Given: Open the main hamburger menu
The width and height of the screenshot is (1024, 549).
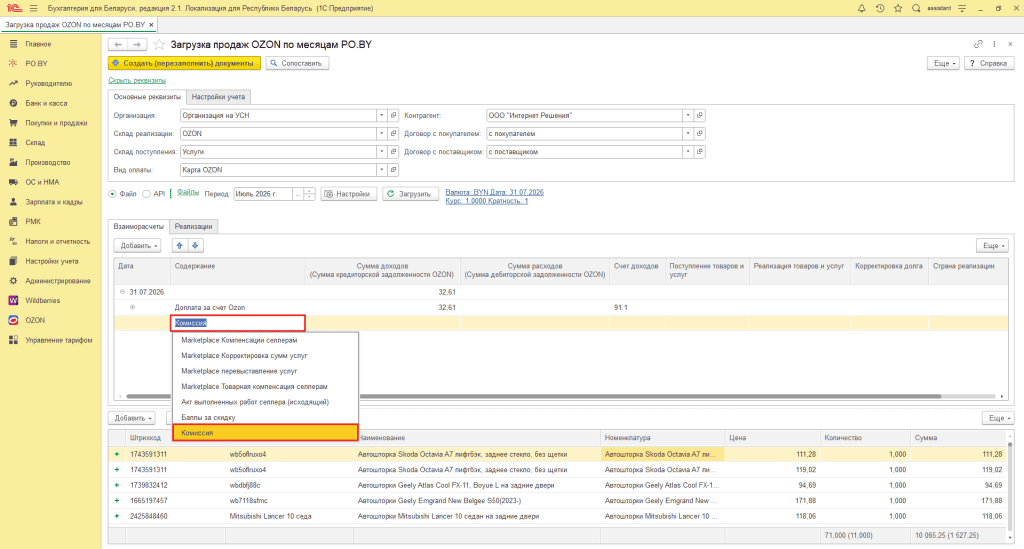Looking at the screenshot, I should 33,8.
